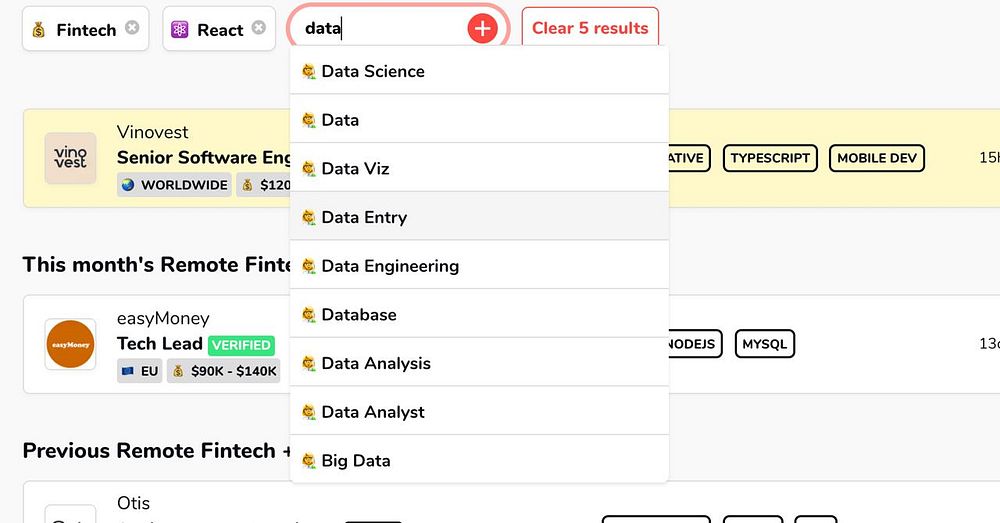
Task: Click the TYPESCRIPT tag on Vinovest job
Action: click(x=770, y=158)
